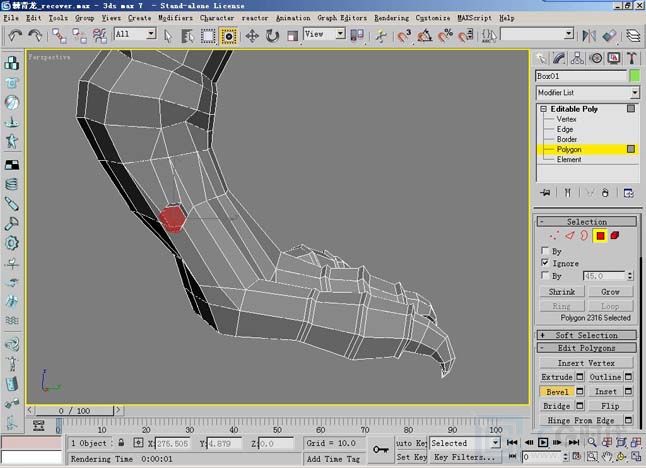Viewport: 646px width, 468px height.
Task: Select the Bind to Space Warp tool
Action: point(100,36)
